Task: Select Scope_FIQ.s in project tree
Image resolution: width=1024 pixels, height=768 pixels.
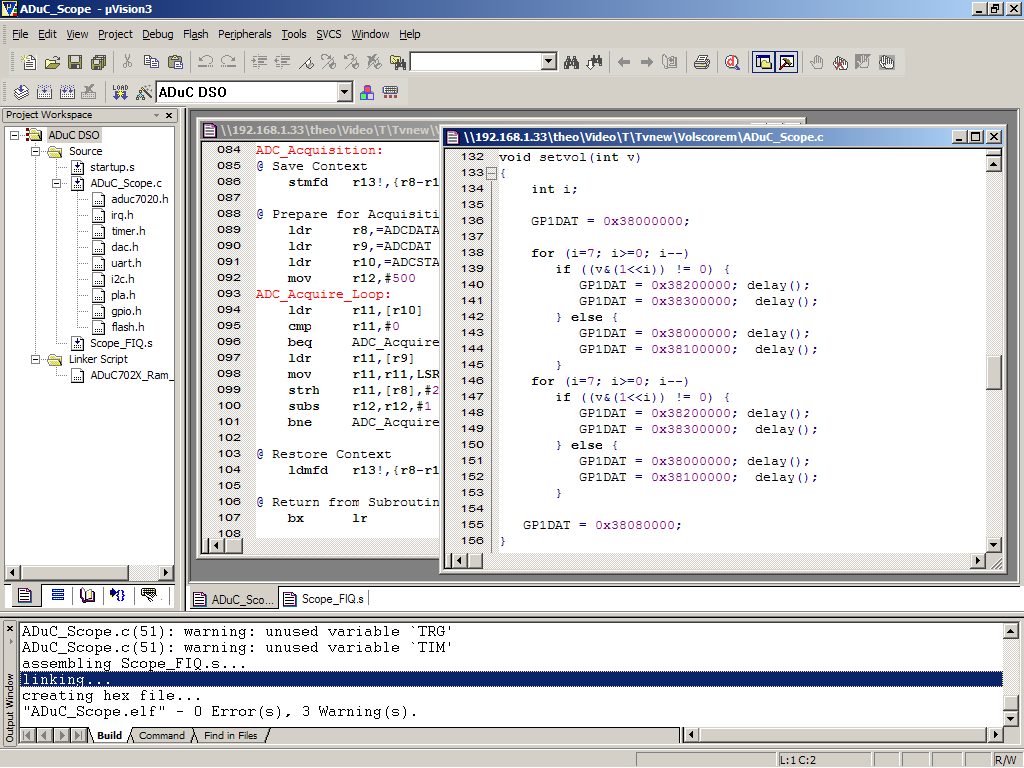Action: point(121,343)
